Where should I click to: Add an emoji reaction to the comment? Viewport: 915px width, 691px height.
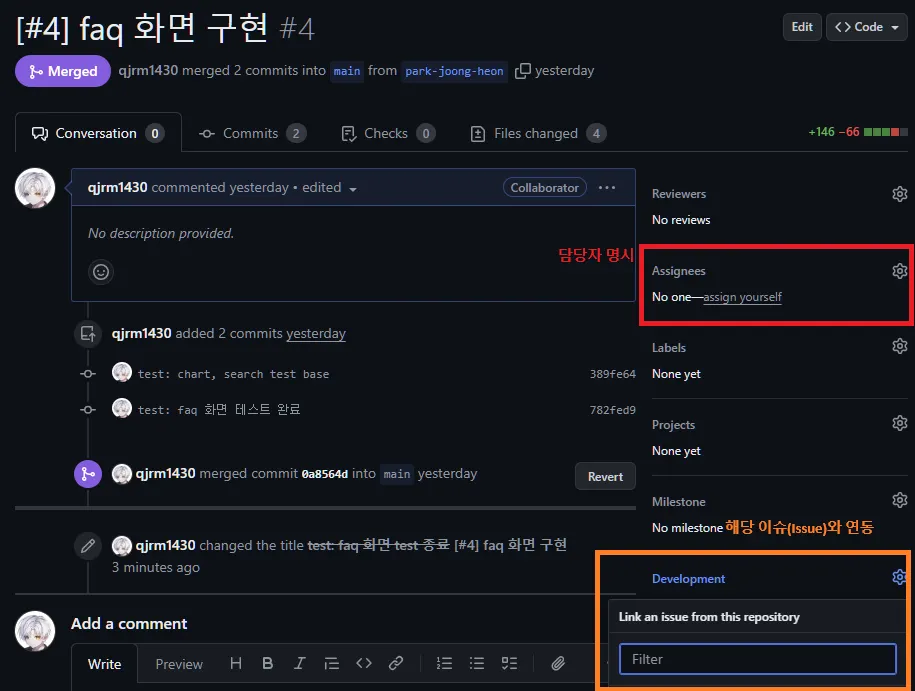tap(101, 272)
